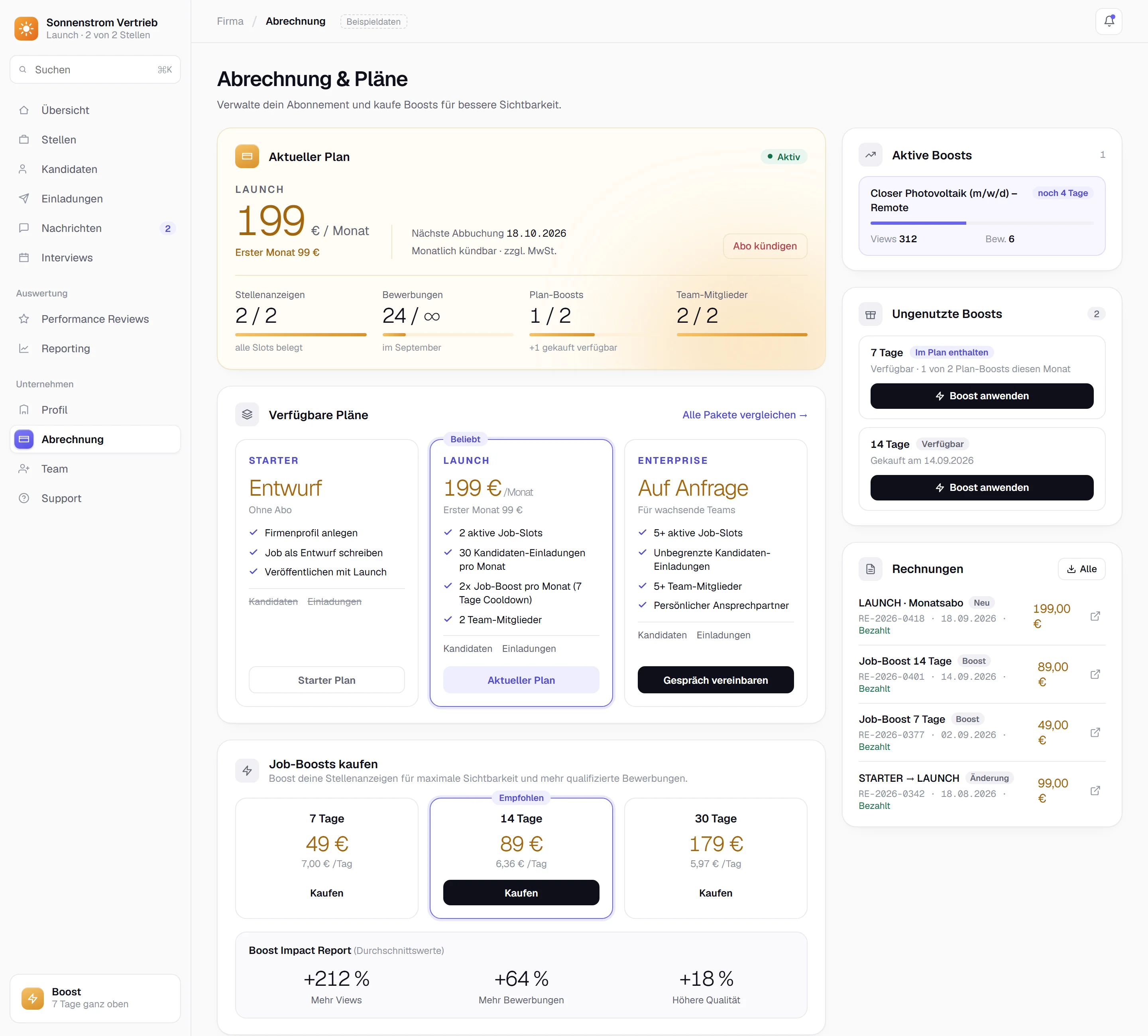The image size is (1148, 1036).
Task: Click the search magnifier icon
Action: (x=23, y=69)
